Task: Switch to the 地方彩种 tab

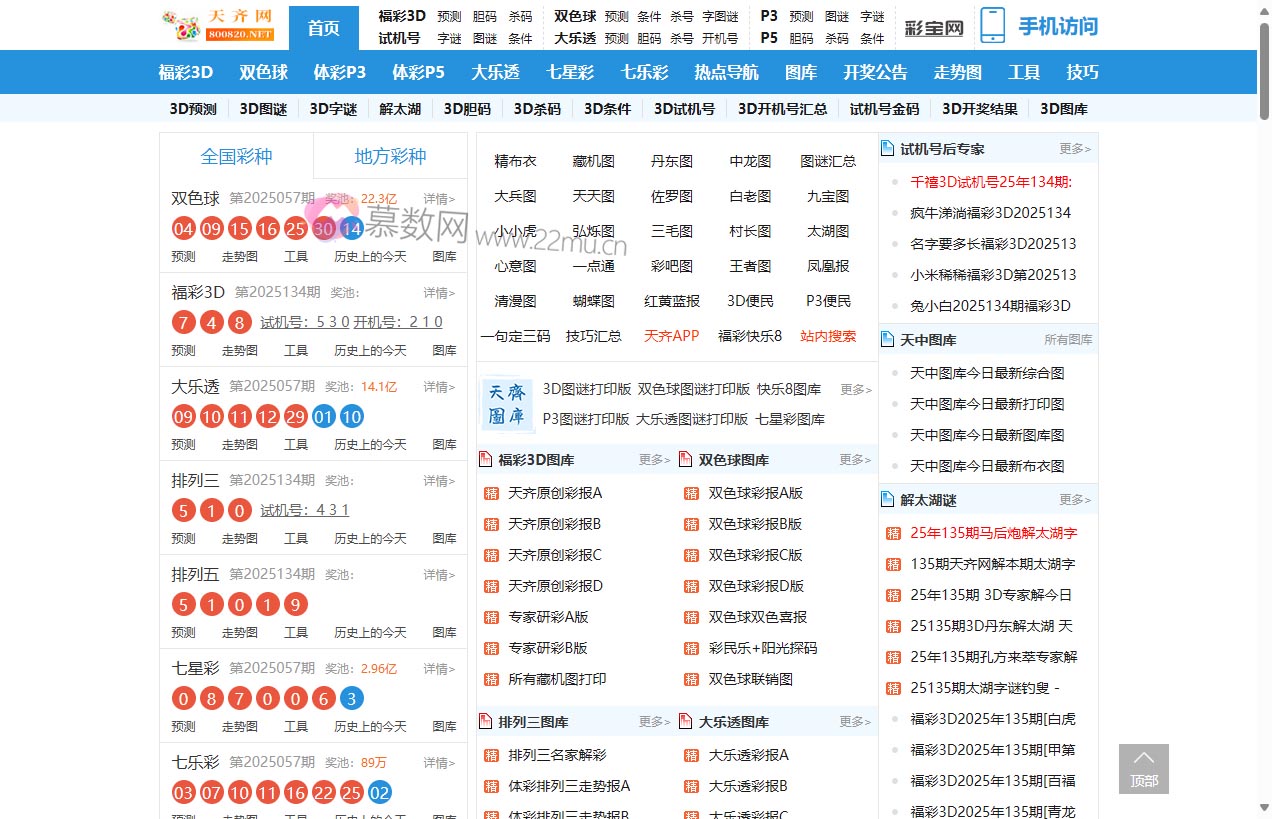Action: pos(390,157)
